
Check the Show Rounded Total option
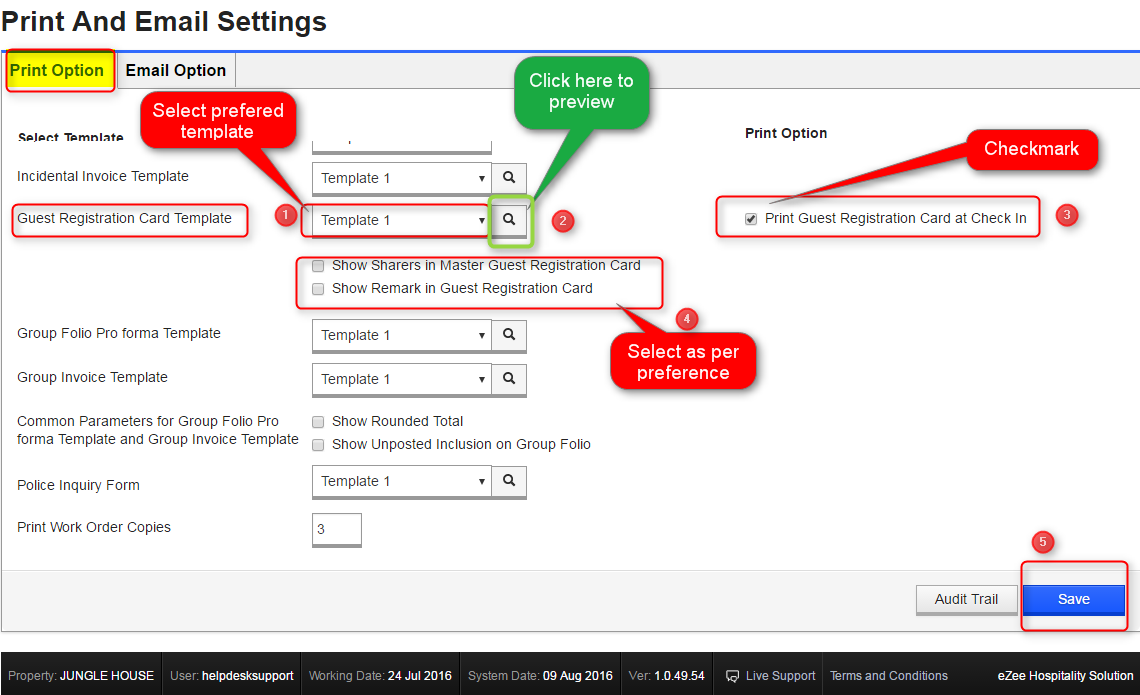point(317,421)
